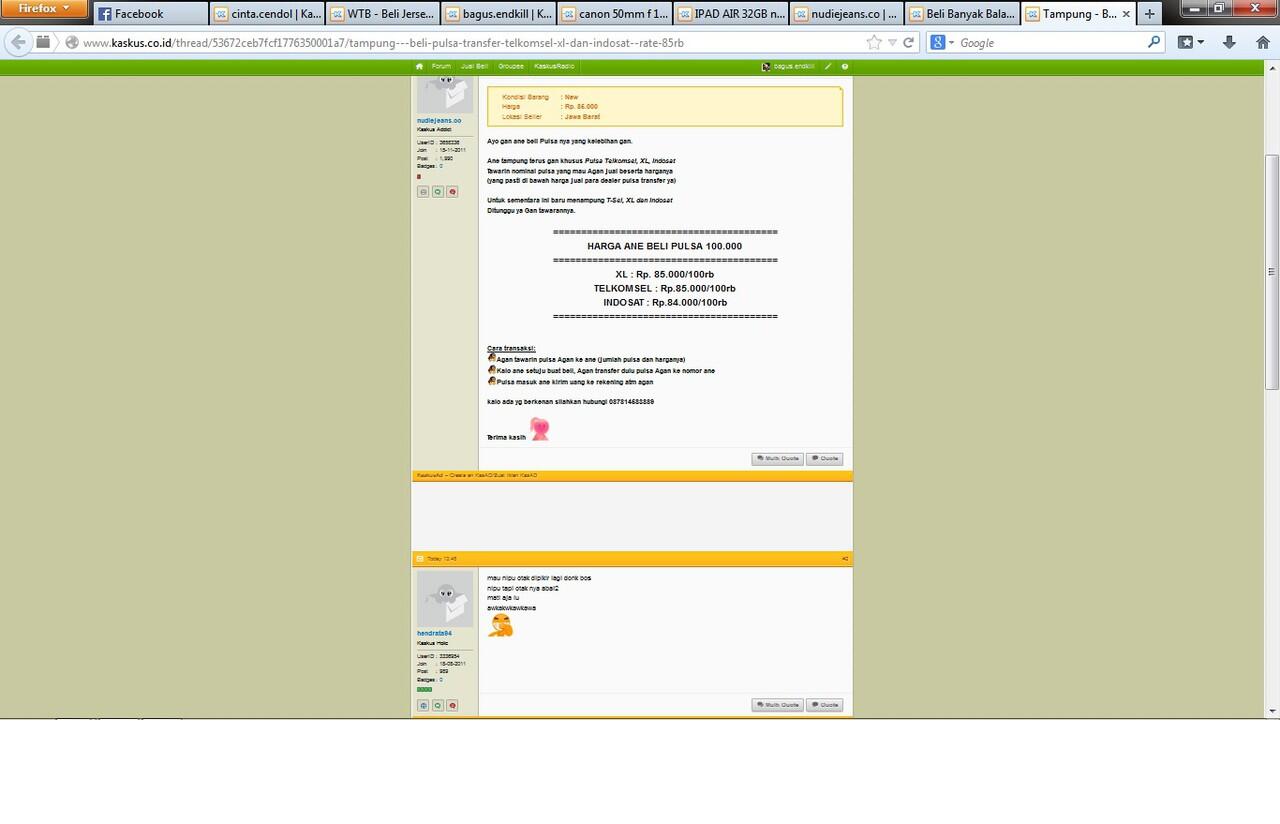Click the KaskusAd create link bar
Screen dimensions: 1280x824
tap(478, 475)
